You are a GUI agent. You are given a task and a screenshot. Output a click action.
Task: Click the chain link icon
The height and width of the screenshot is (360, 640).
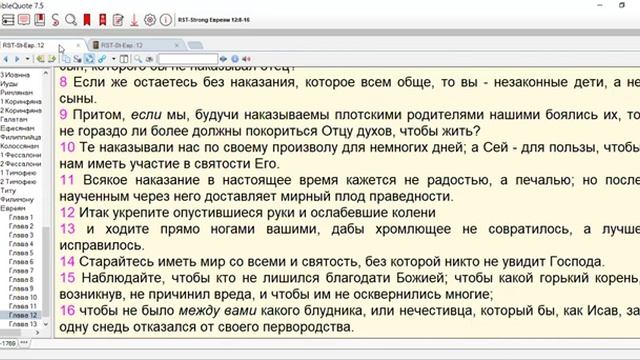[x=102, y=59]
